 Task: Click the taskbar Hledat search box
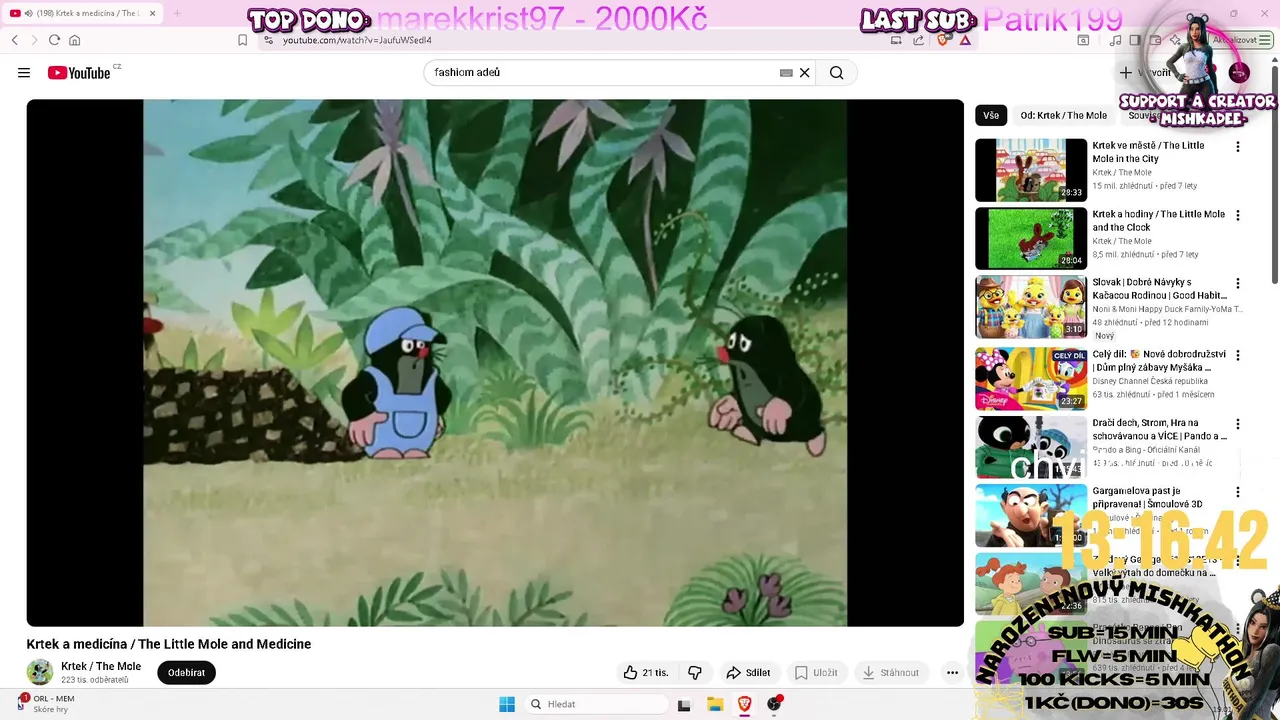(x=596, y=704)
